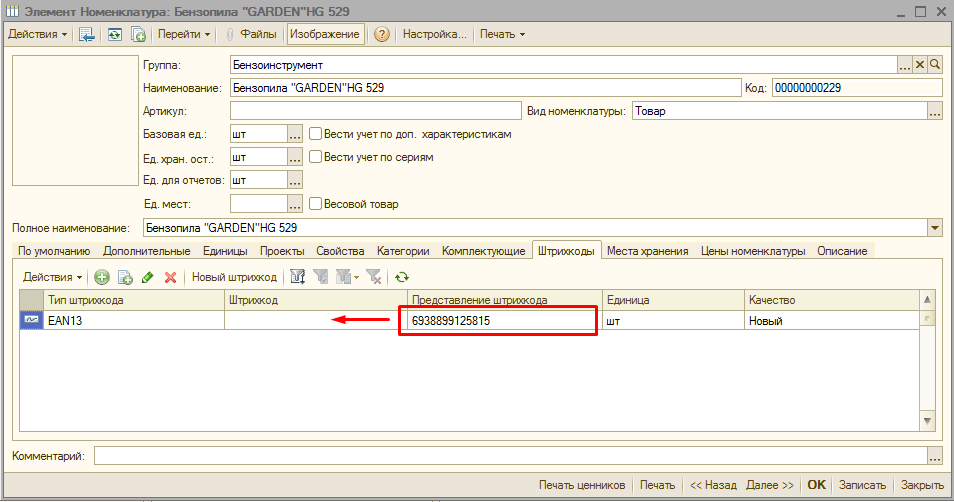
Task: Click the magnifier icon in Группа field
Action: click(x=936, y=64)
